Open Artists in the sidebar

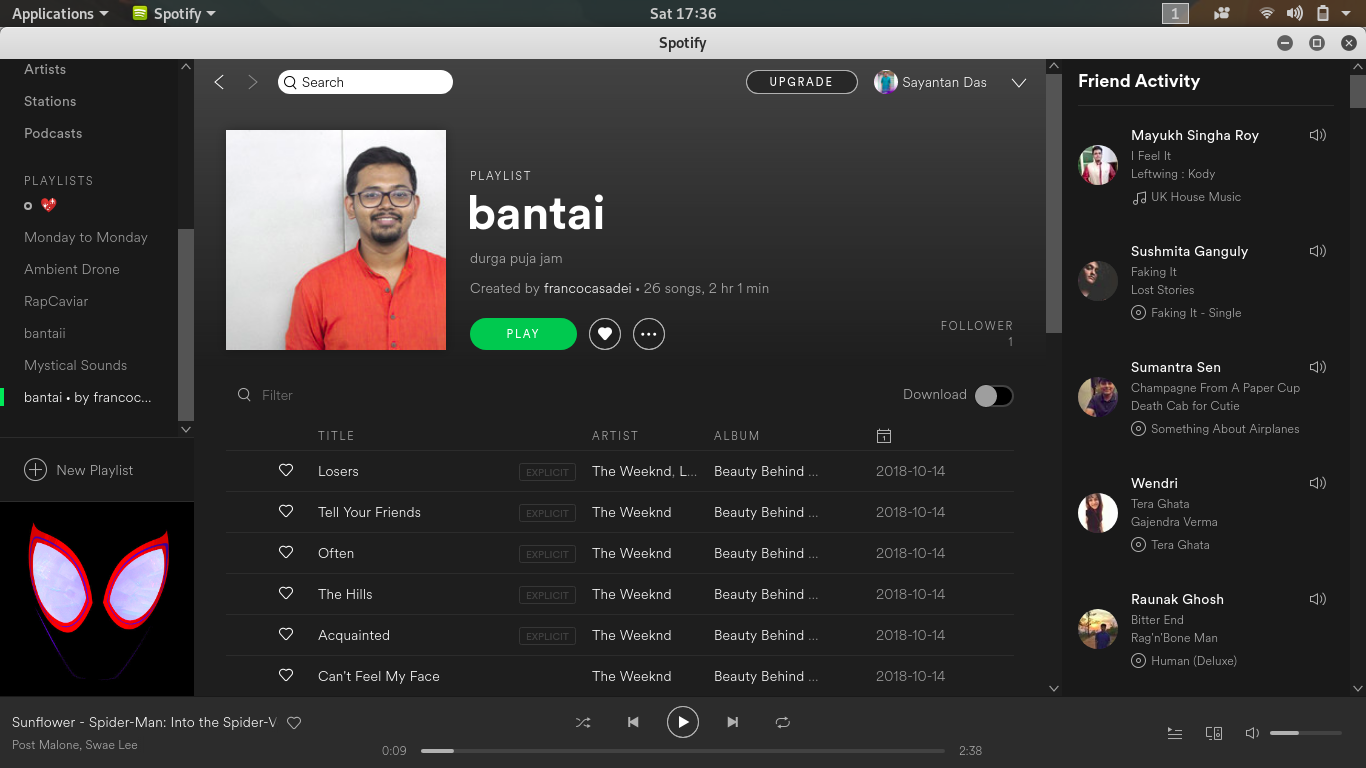coord(45,69)
